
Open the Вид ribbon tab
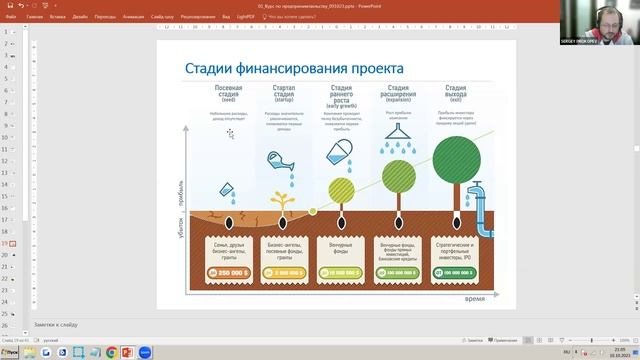226,17
